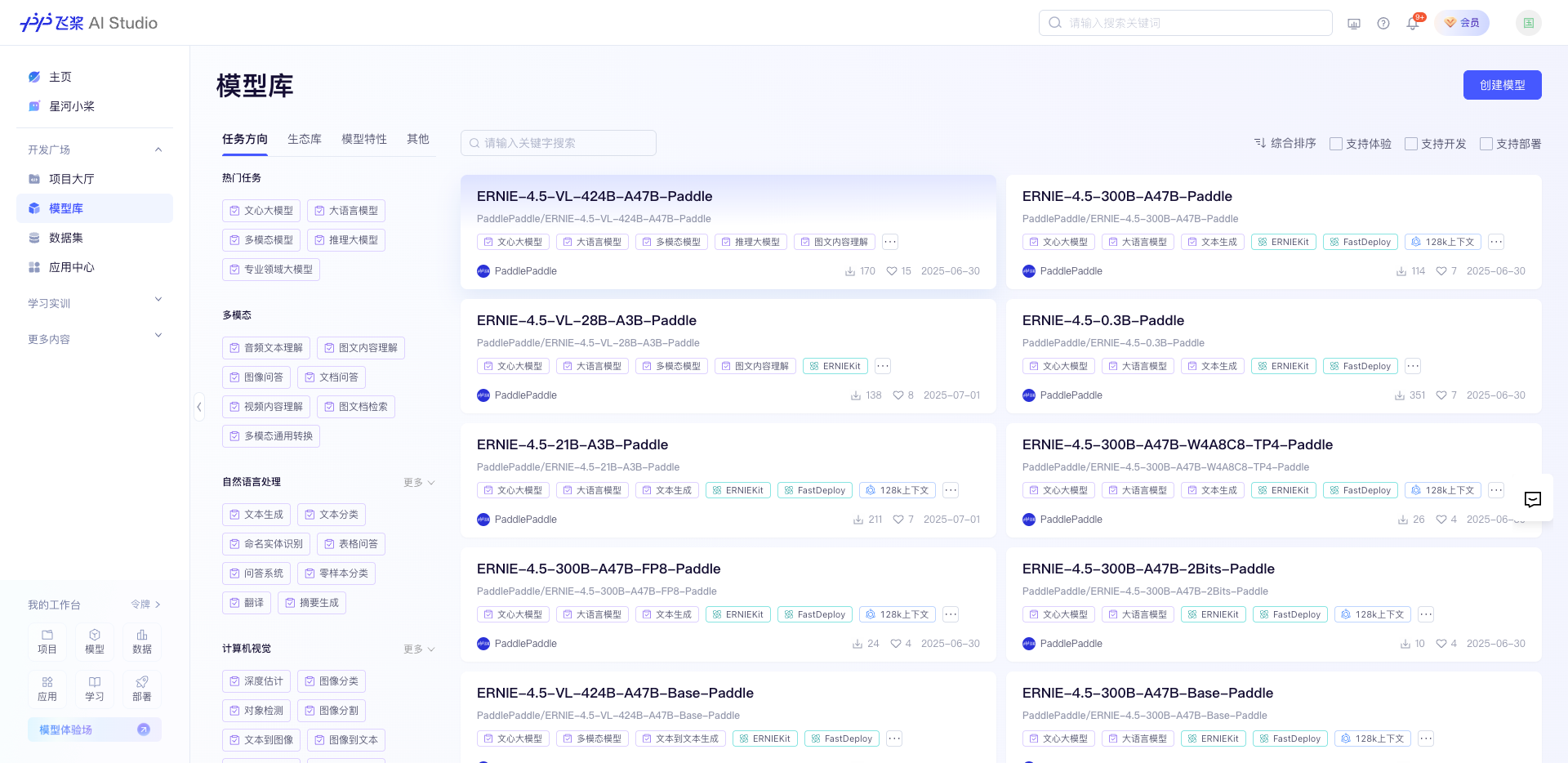Open 应用 in my workbench

pos(47,689)
